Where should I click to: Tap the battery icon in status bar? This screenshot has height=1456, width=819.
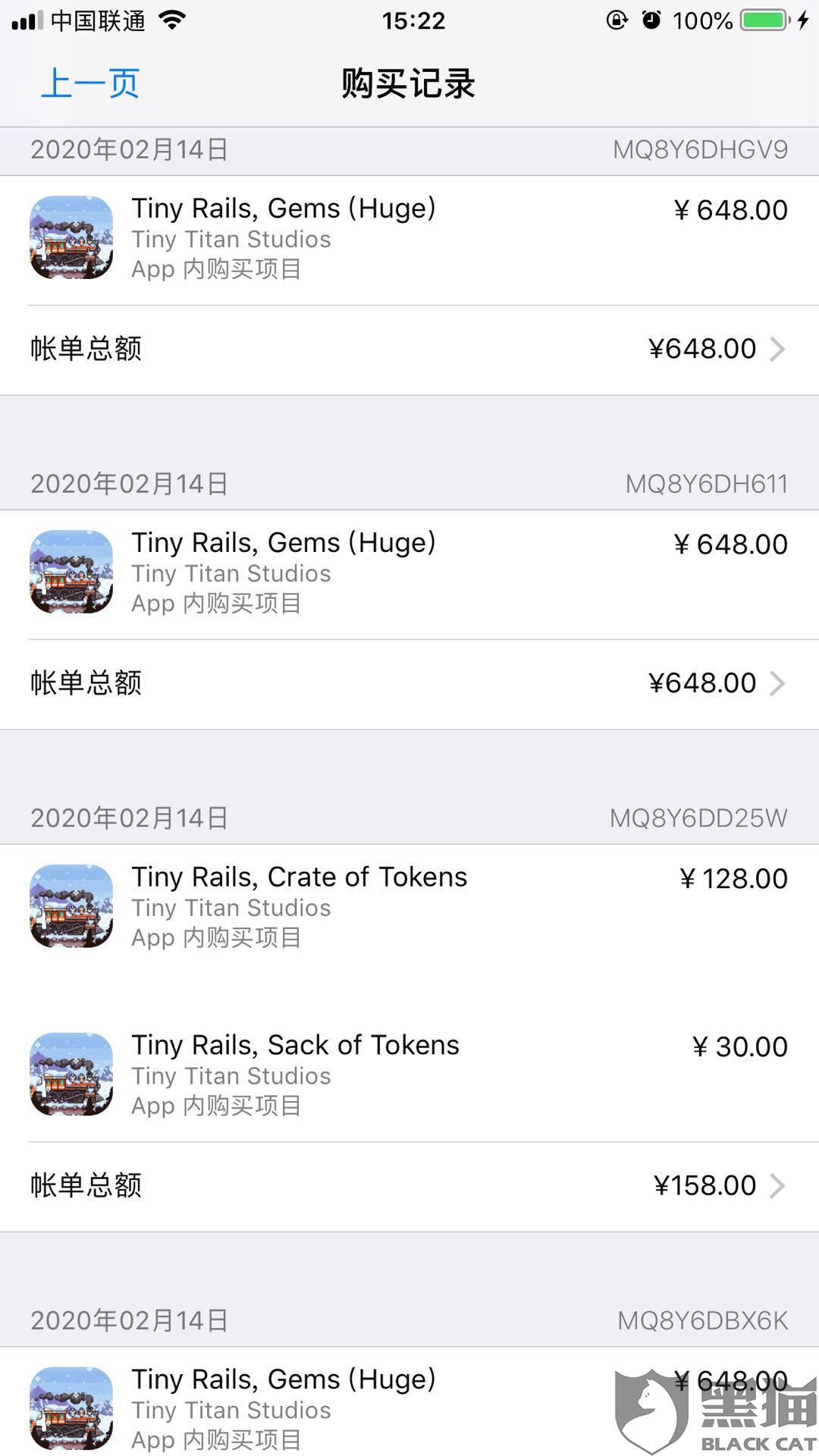[x=764, y=20]
